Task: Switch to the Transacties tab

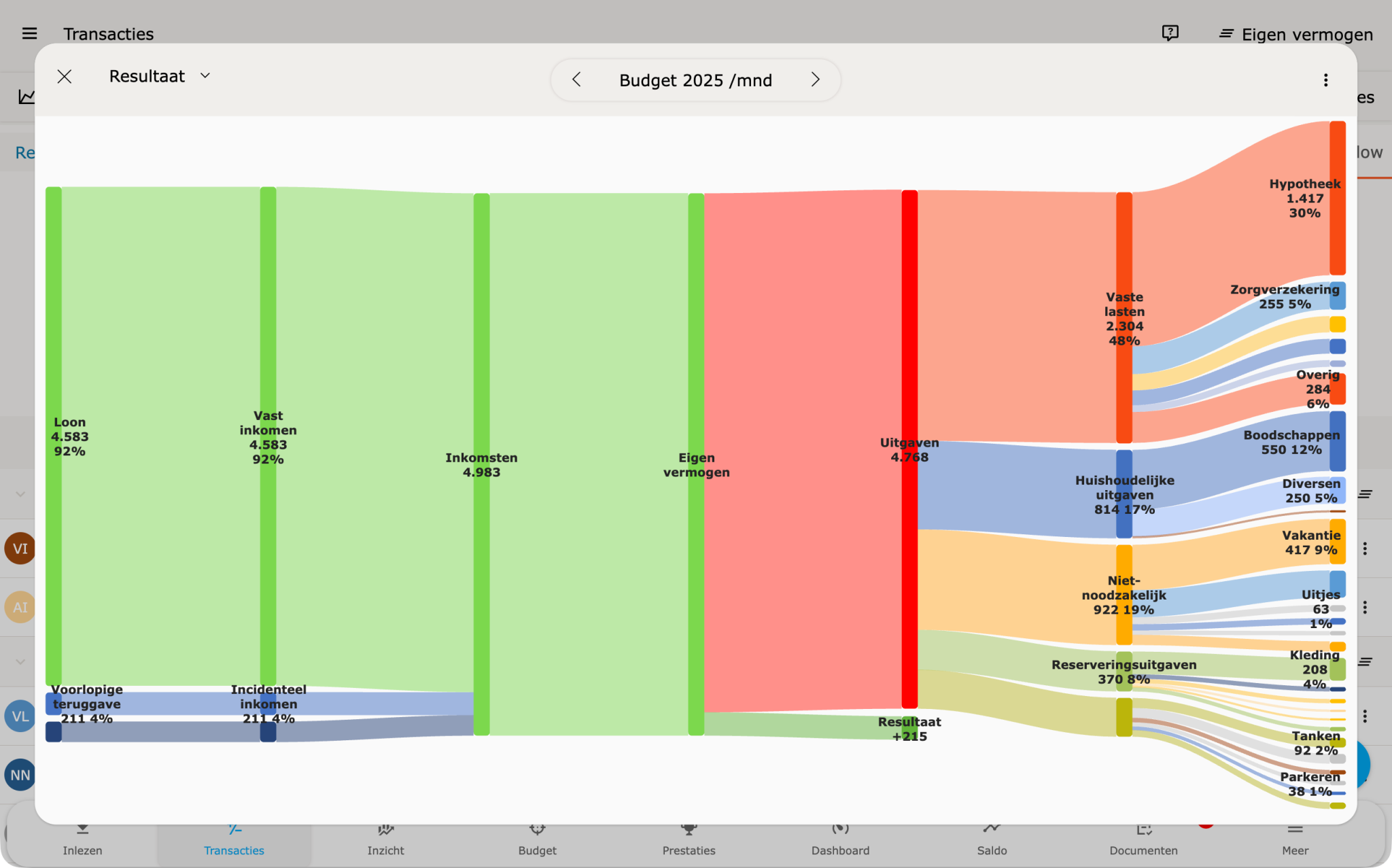Action: 234,841
